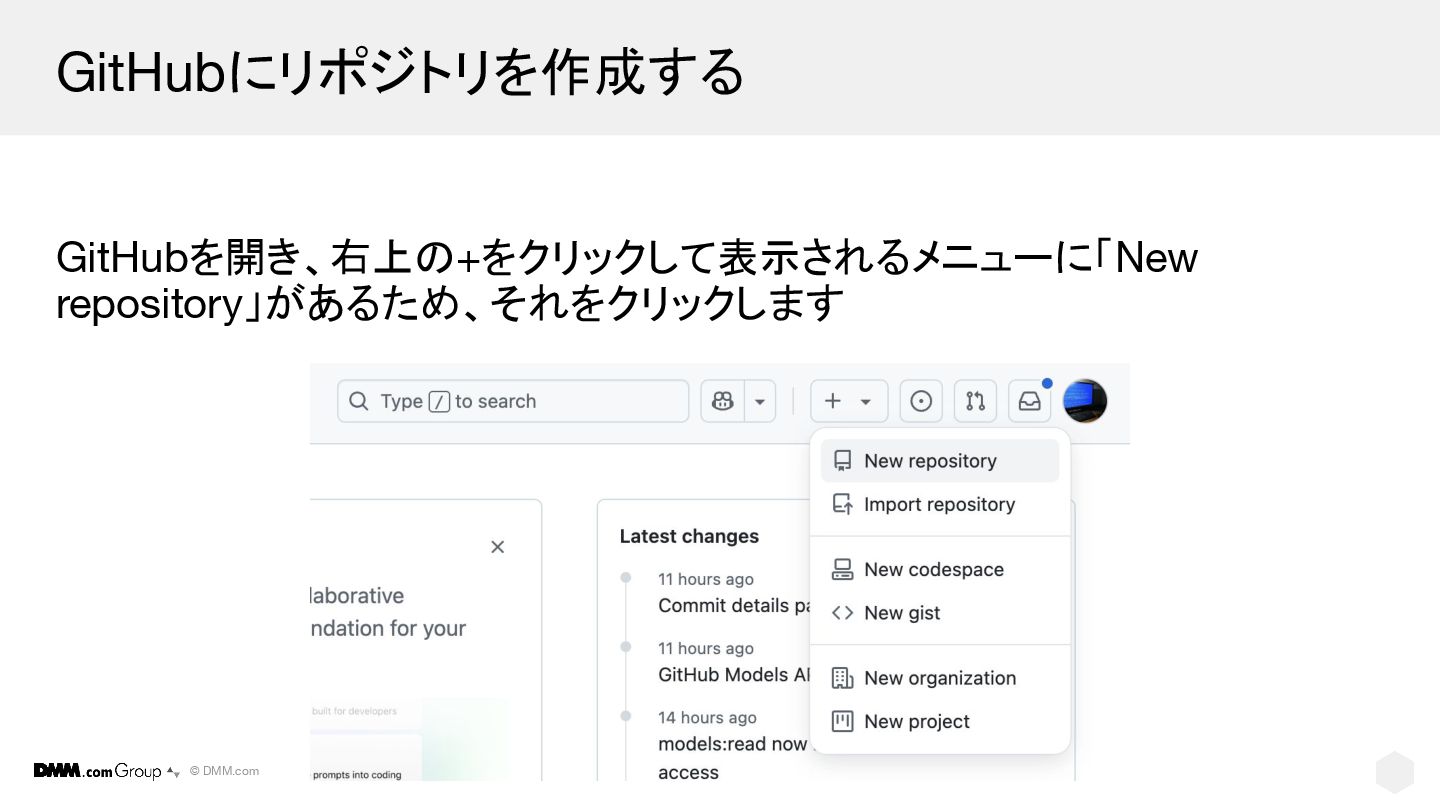Click the 'Latest changes' heading
This screenshot has width=1440, height=810.
point(689,537)
